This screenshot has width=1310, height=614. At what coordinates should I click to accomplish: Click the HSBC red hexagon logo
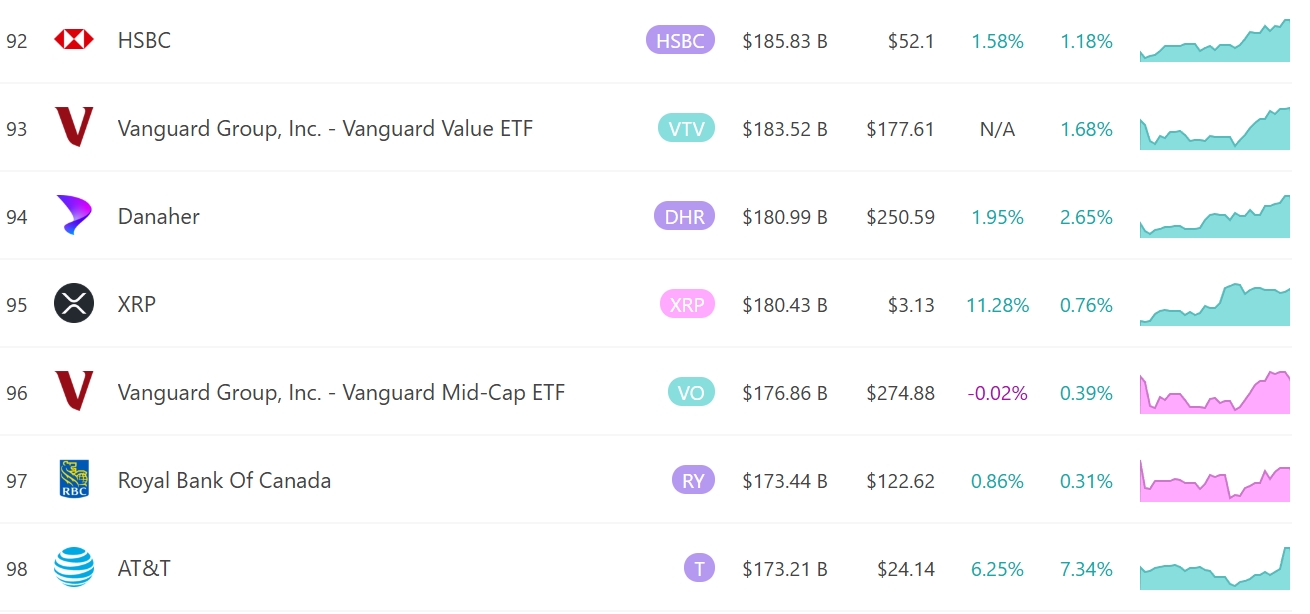[x=74, y=40]
